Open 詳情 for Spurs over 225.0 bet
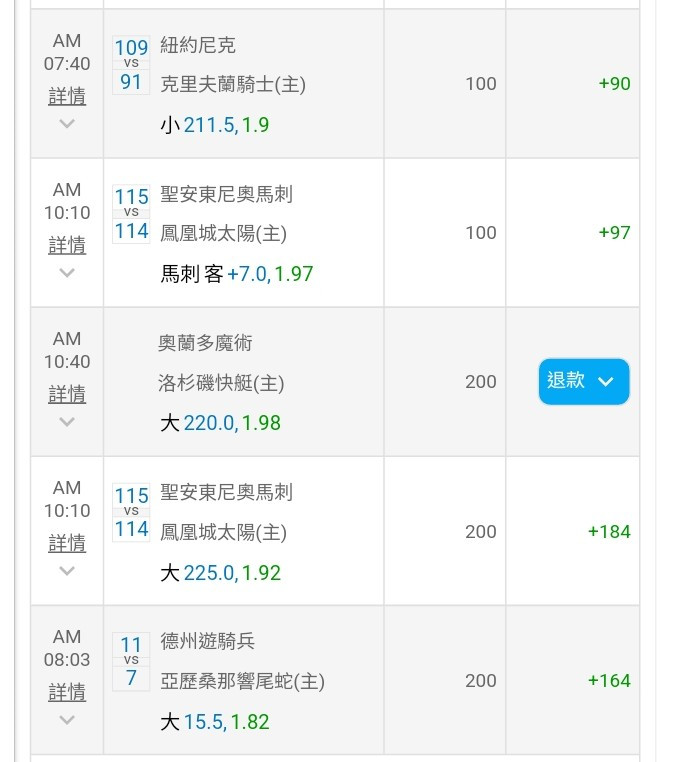The width and height of the screenshot is (673, 762). point(67,543)
